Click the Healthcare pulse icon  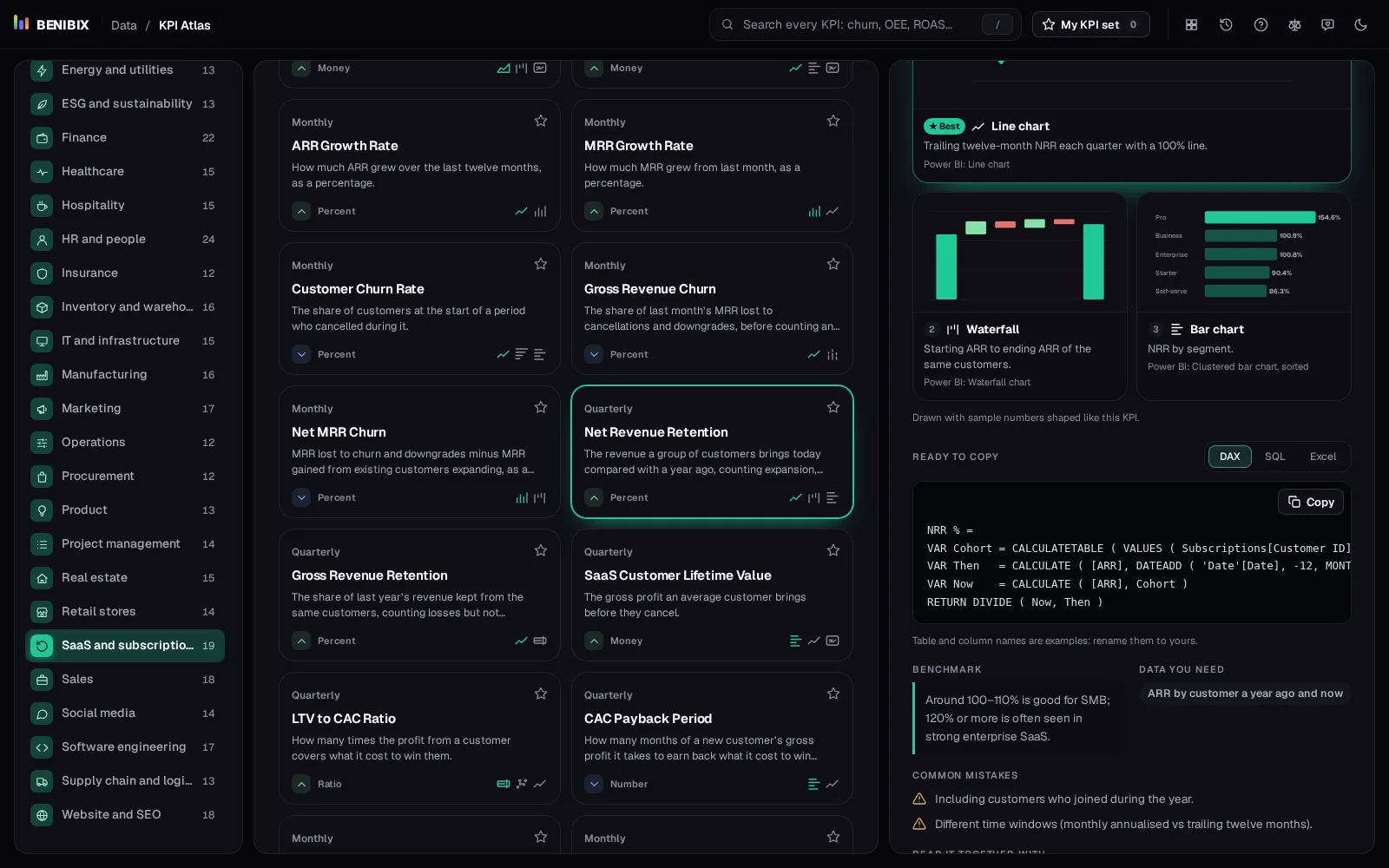click(42, 172)
